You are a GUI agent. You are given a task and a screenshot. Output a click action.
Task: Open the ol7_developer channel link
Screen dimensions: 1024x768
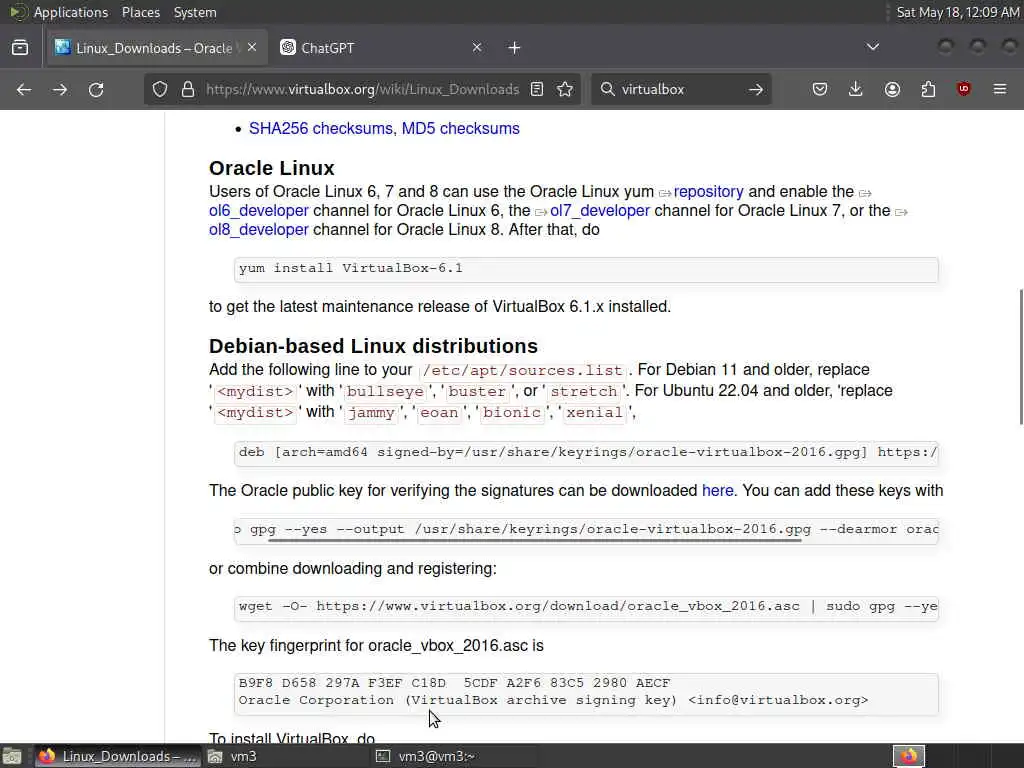600,211
